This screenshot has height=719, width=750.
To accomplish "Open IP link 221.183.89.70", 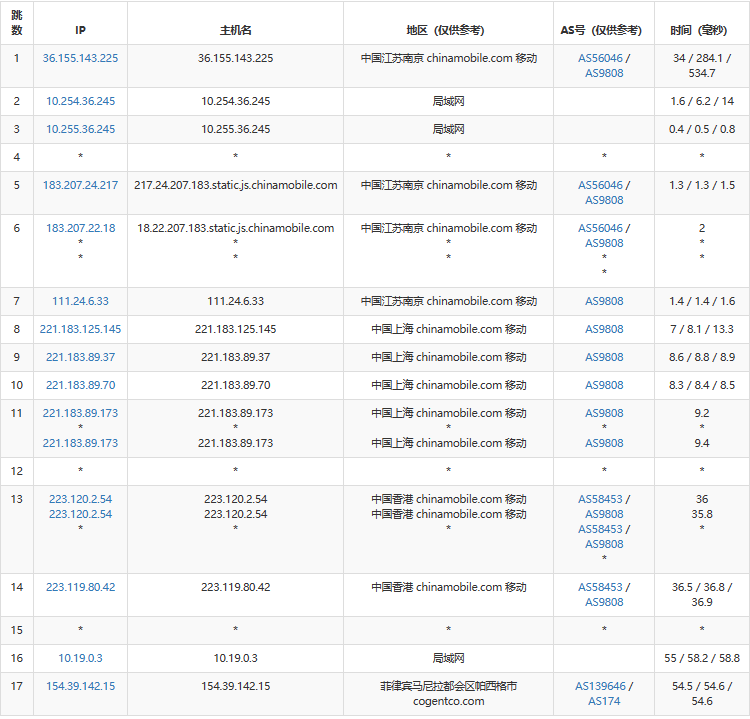I will tap(80, 385).
